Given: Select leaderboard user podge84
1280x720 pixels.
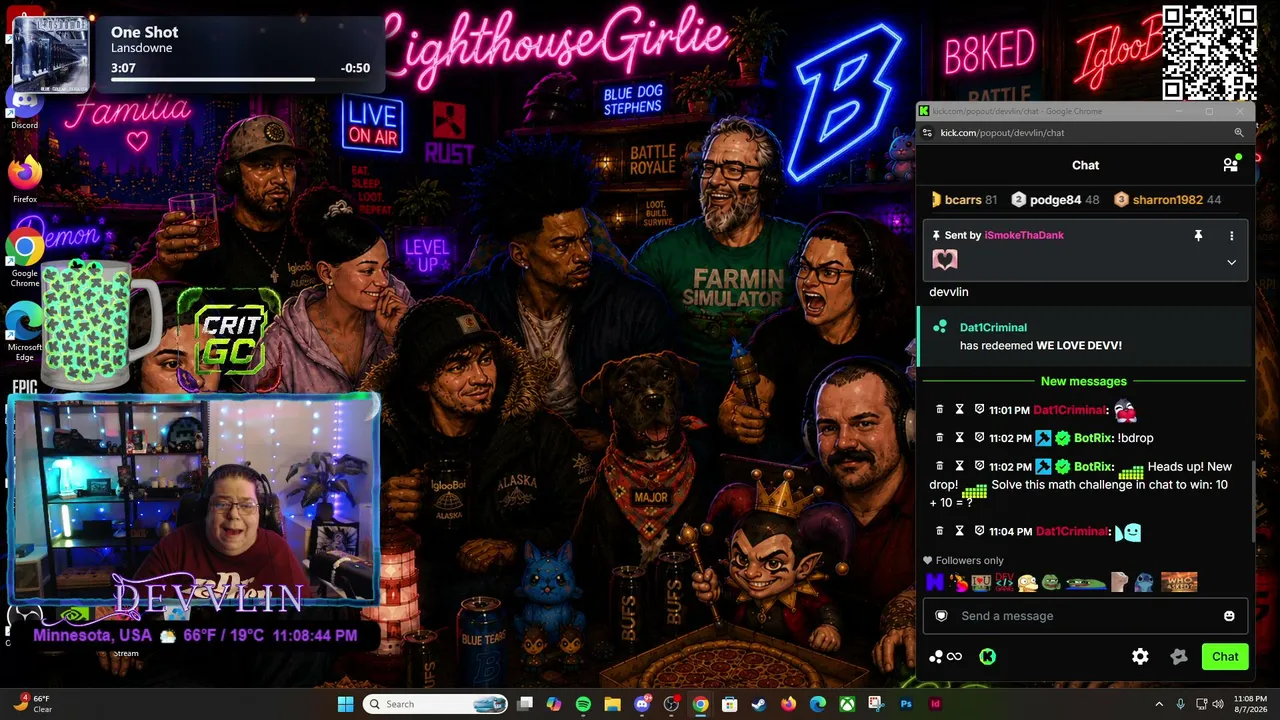Looking at the screenshot, I should click(x=1055, y=200).
